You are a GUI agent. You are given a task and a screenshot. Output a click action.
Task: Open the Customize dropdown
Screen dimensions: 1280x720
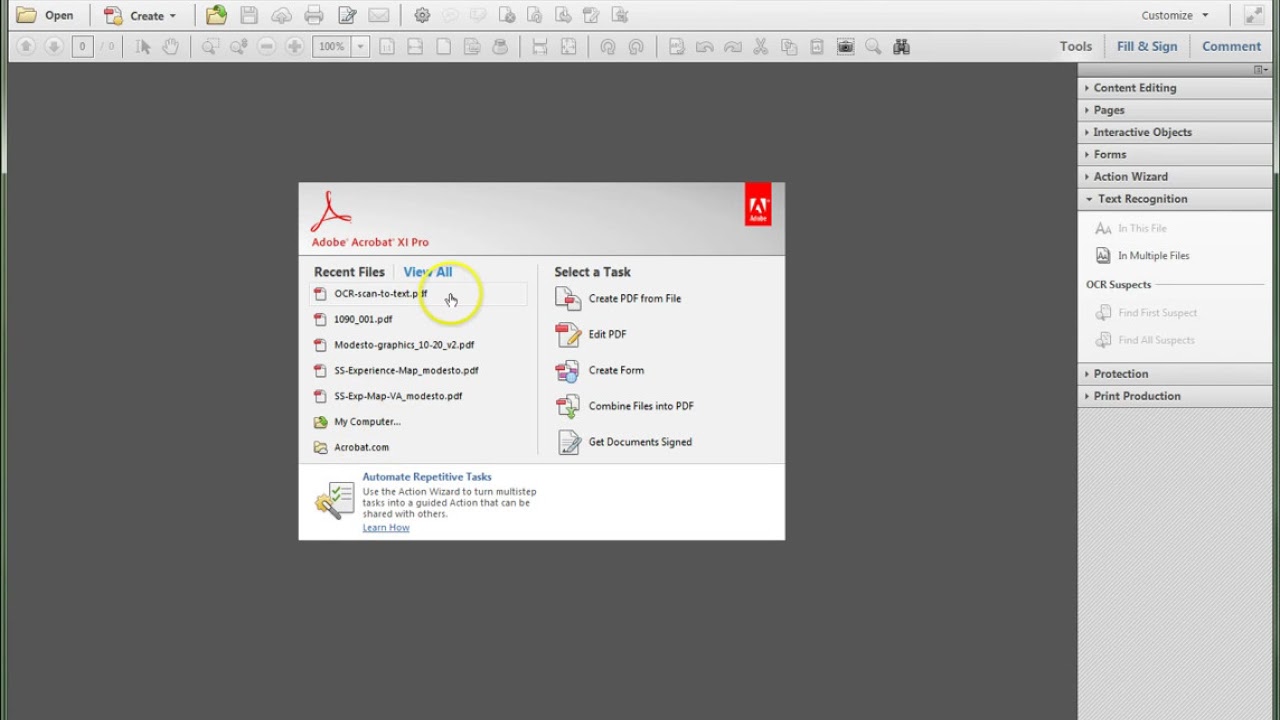[1175, 15]
